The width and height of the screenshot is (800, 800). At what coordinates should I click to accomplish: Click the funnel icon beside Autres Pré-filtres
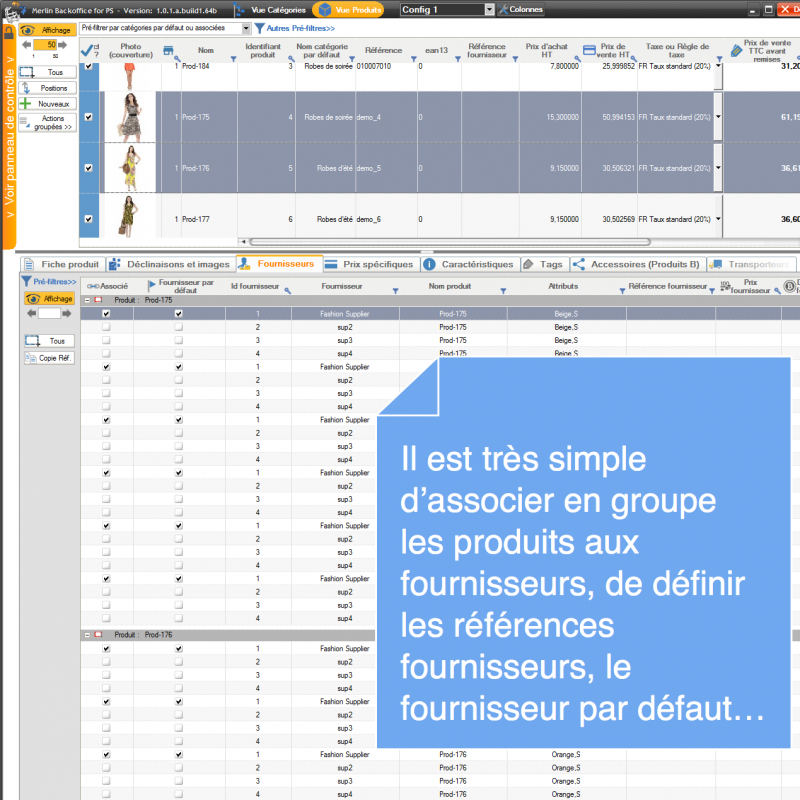[x=259, y=28]
